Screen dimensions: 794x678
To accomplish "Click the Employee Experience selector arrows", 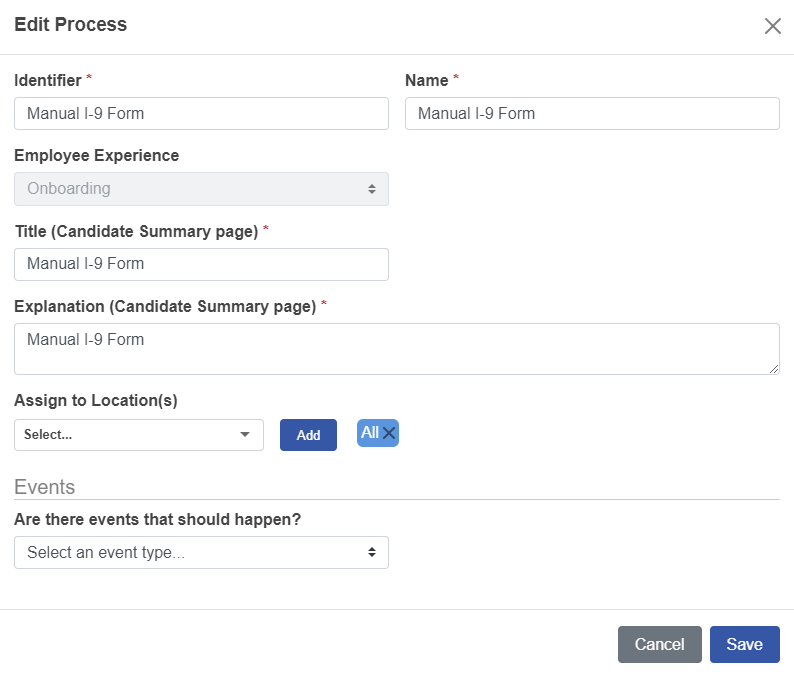I will pos(371,189).
